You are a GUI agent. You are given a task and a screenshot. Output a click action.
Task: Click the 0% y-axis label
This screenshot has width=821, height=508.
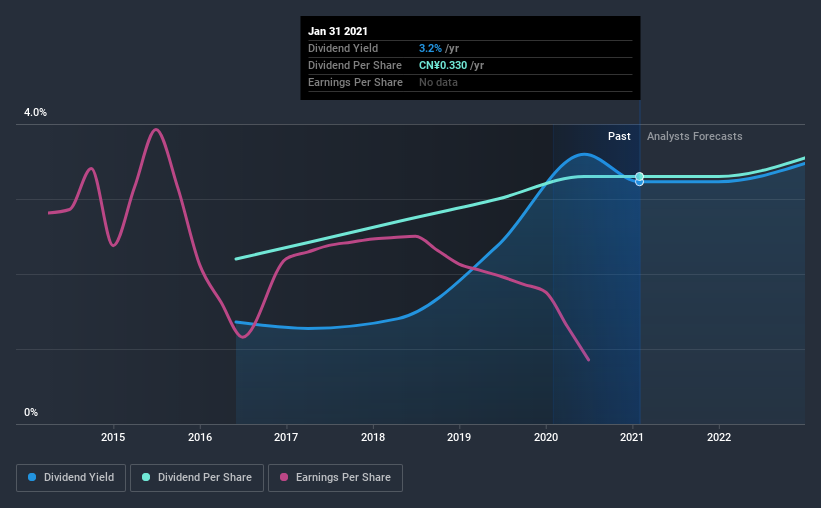[31, 413]
